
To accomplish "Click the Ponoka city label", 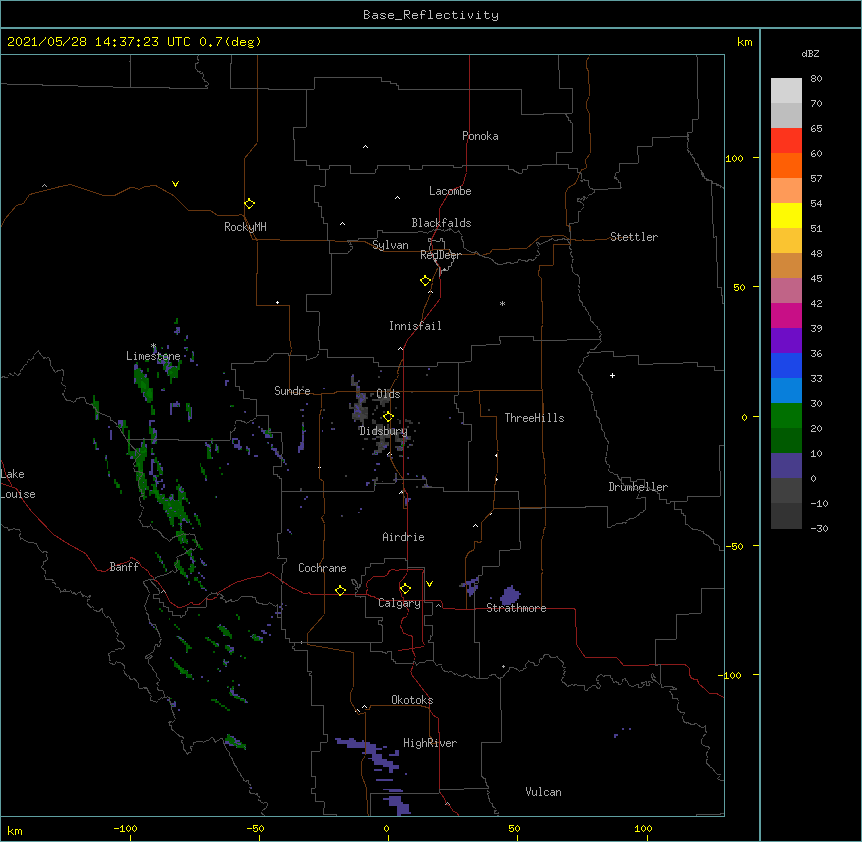I will coord(480,136).
